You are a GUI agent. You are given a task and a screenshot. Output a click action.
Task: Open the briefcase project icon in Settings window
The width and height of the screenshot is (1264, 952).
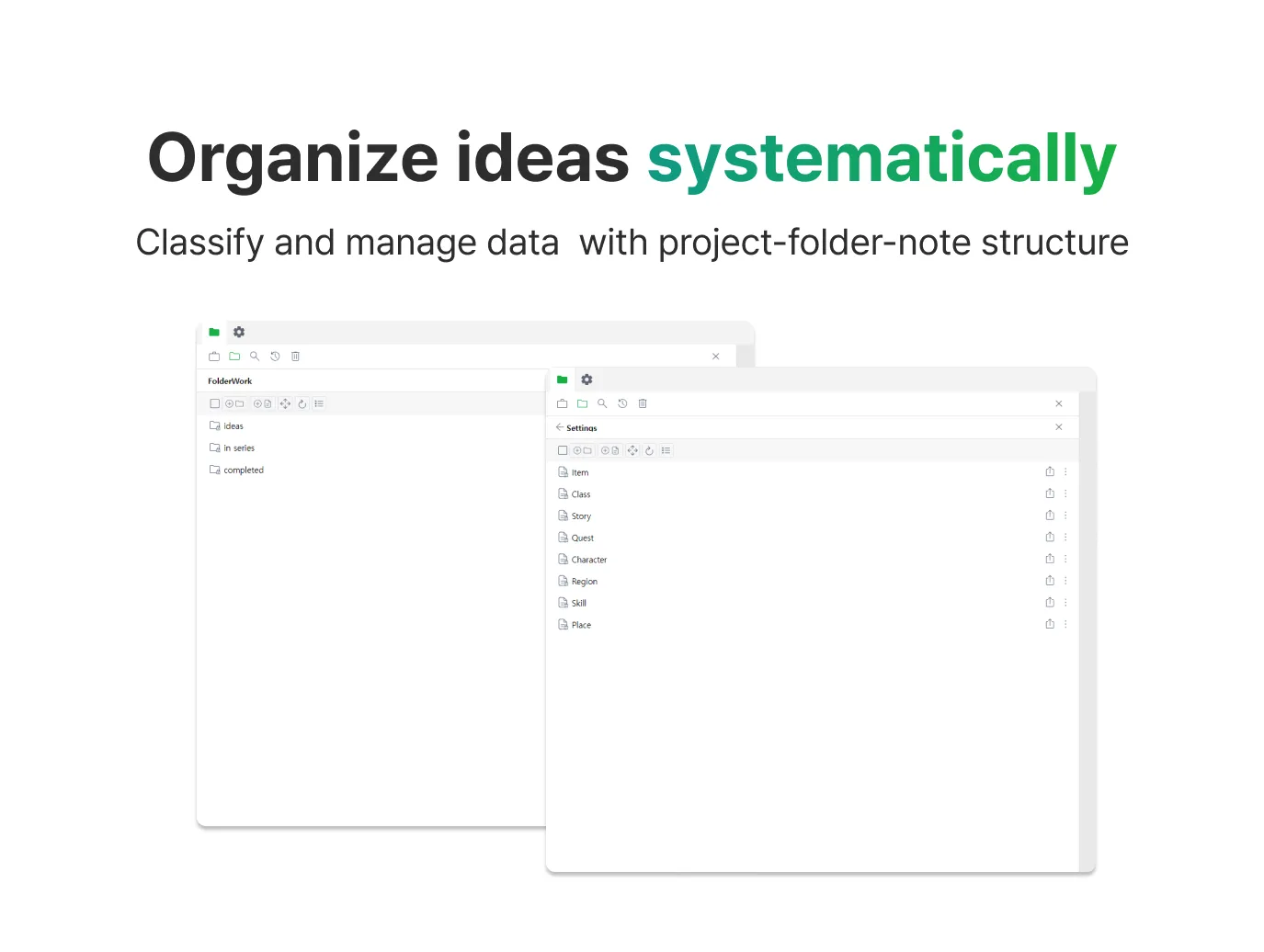tap(563, 403)
